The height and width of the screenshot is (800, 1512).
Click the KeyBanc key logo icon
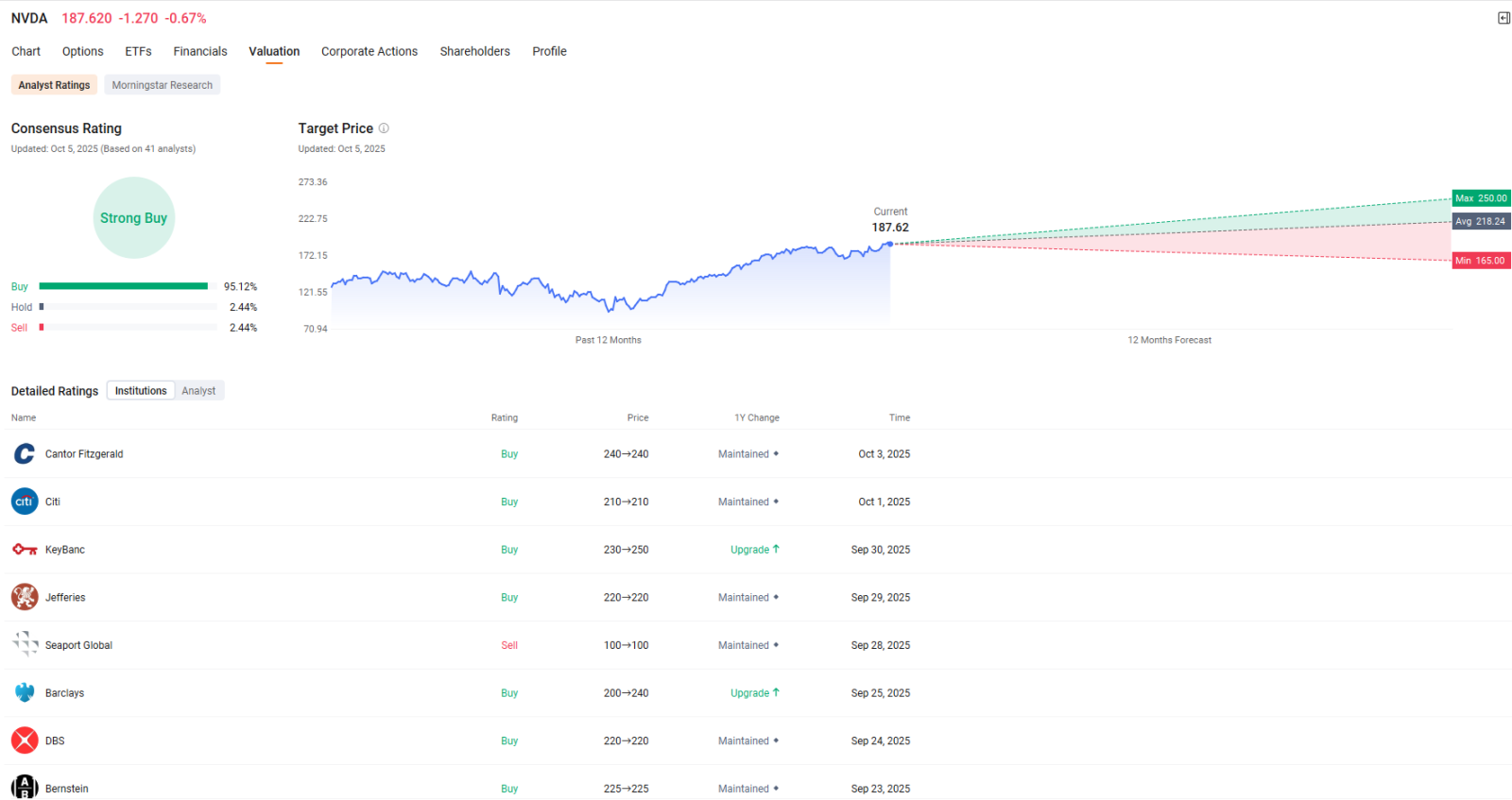pyautogui.click(x=25, y=550)
